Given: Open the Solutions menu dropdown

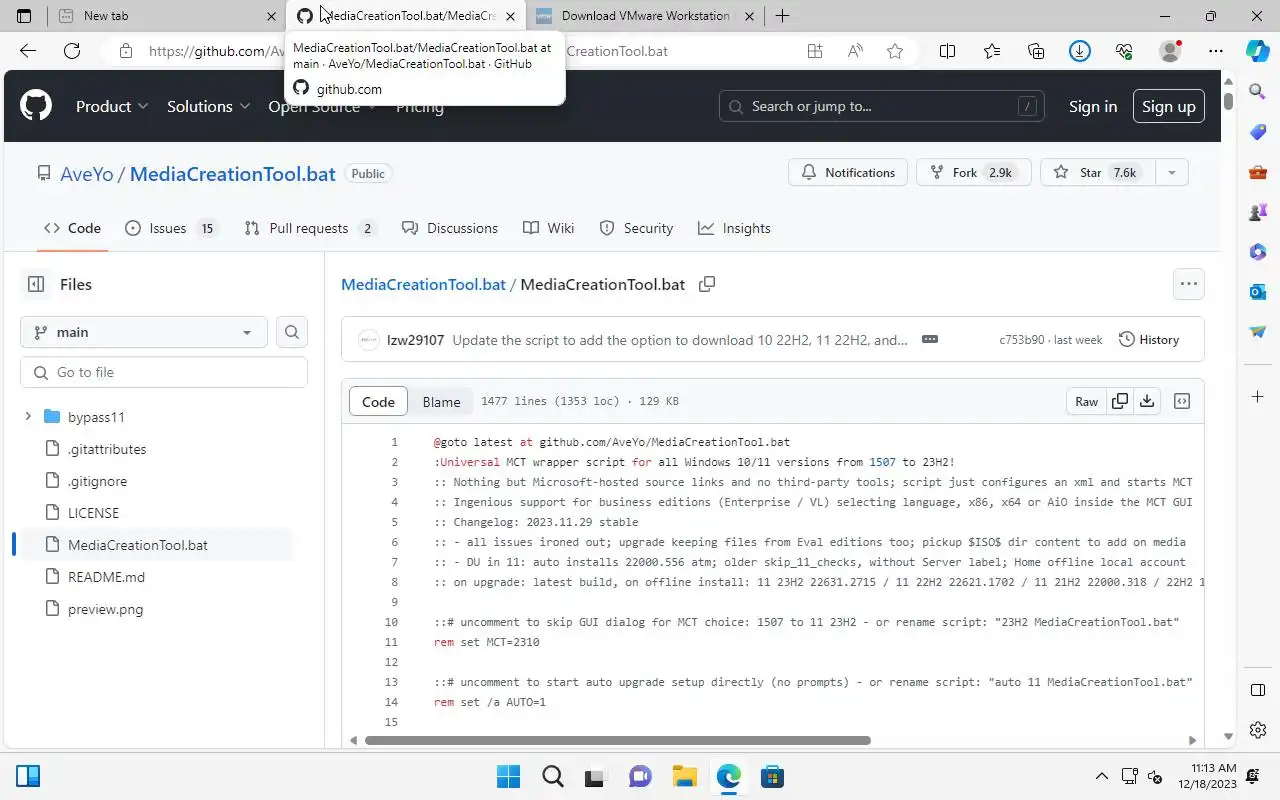Looking at the screenshot, I should (x=208, y=106).
